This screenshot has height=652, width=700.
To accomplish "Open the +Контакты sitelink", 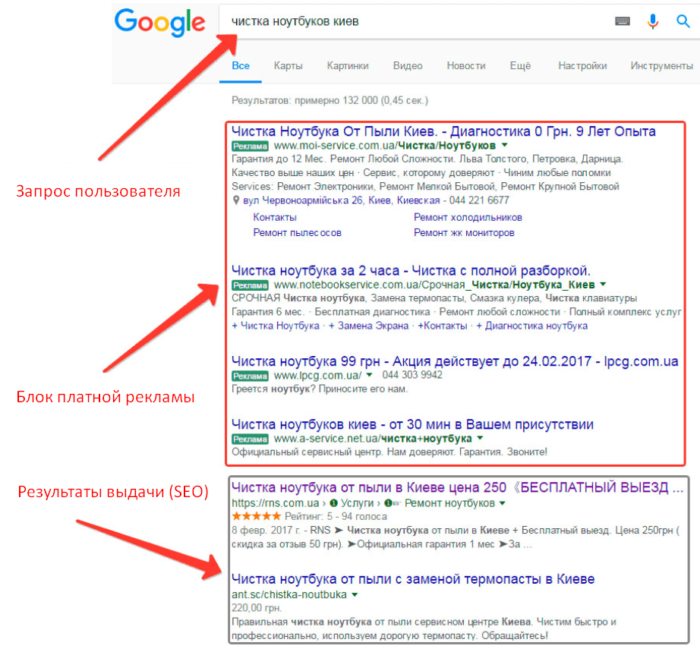I will point(442,326).
